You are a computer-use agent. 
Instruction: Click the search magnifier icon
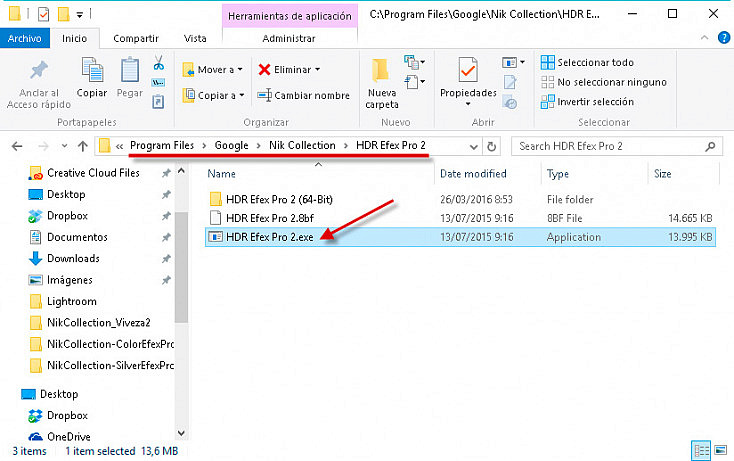(x=710, y=146)
